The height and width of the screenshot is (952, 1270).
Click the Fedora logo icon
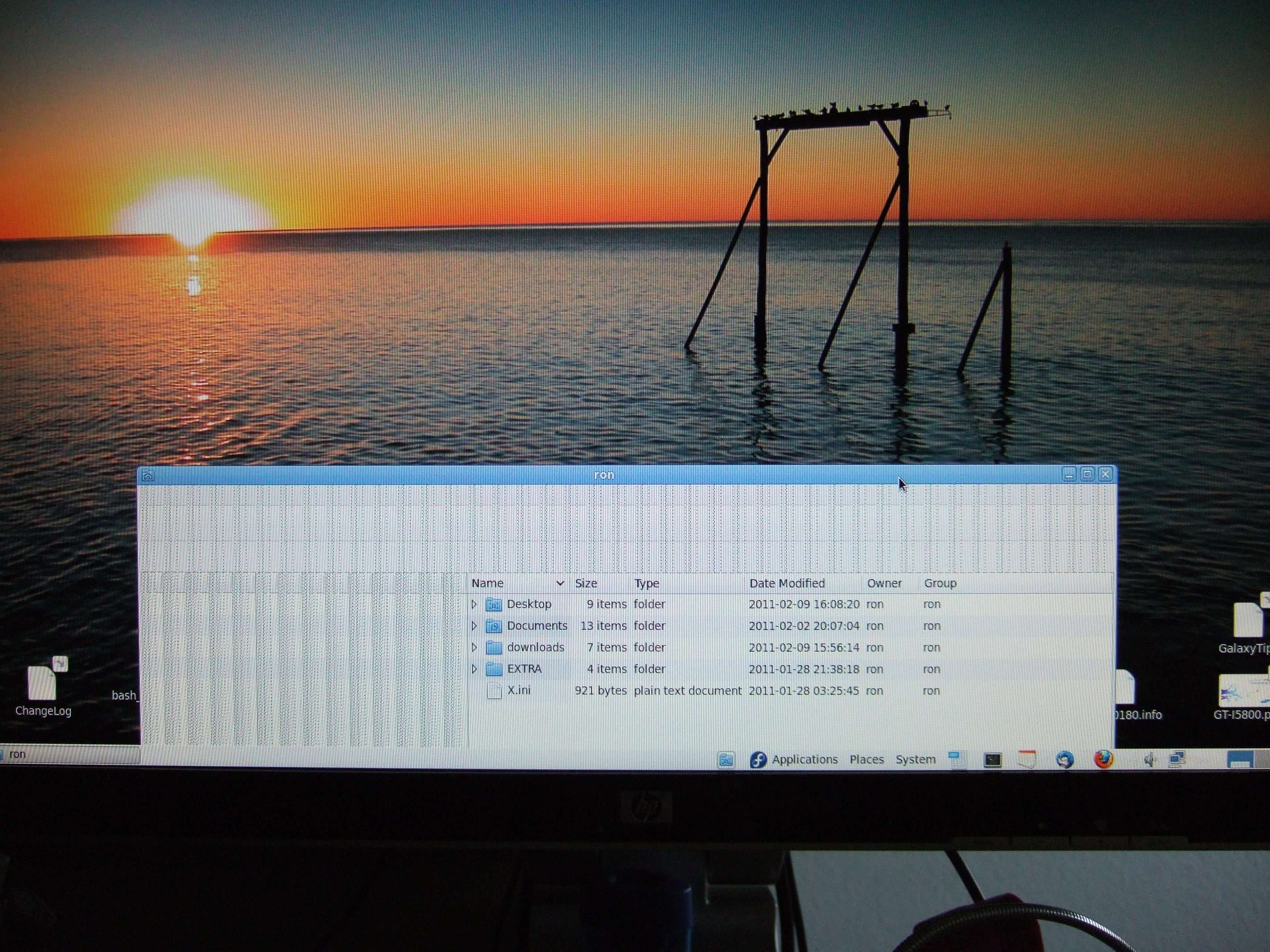(x=758, y=760)
